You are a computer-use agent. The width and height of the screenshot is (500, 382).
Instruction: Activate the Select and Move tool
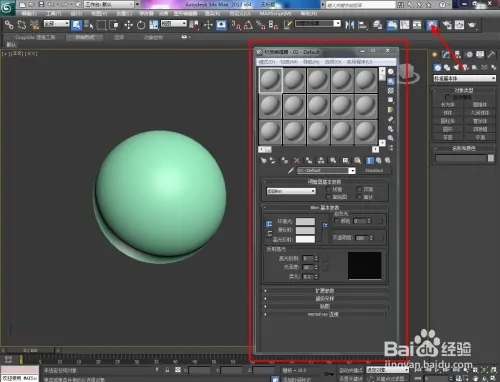pos(128,25)
